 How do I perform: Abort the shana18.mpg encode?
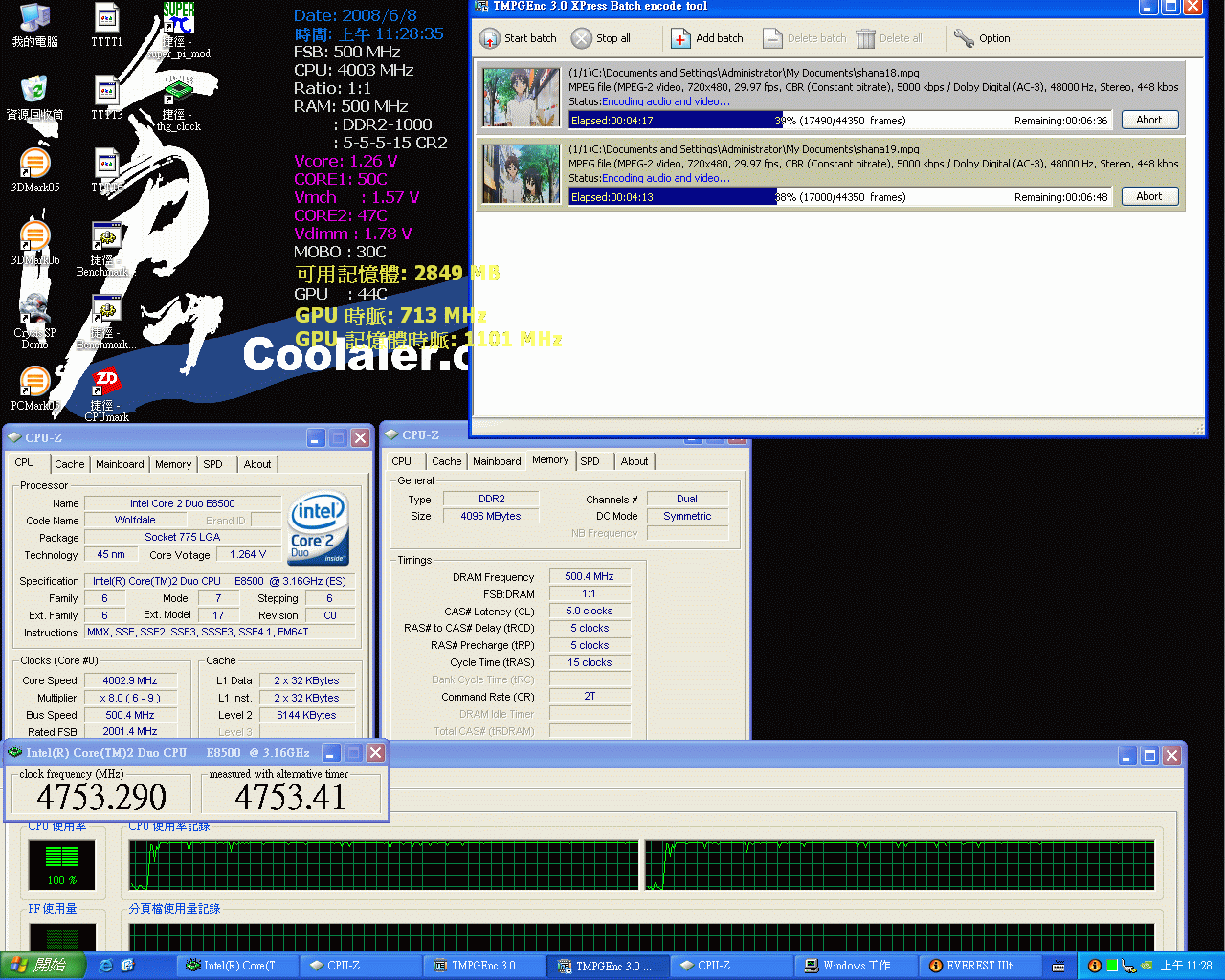pyautogui.click(x=1148, y=120)
